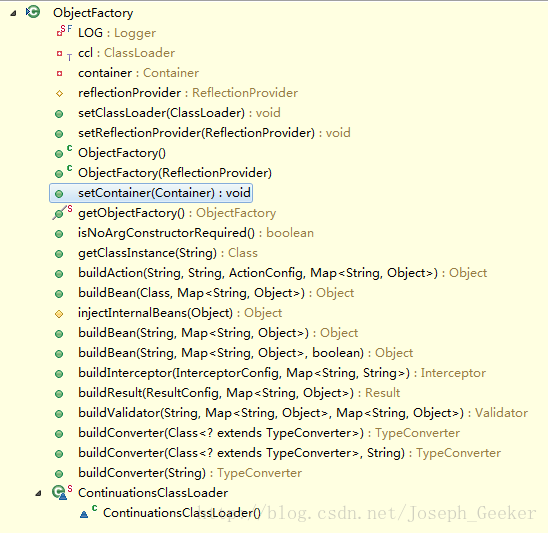Select buildBean(String, Map<String, Object>) method
The width and height of the screenshot is (548, 533).
pyautogui.click(x=218, y=333)
